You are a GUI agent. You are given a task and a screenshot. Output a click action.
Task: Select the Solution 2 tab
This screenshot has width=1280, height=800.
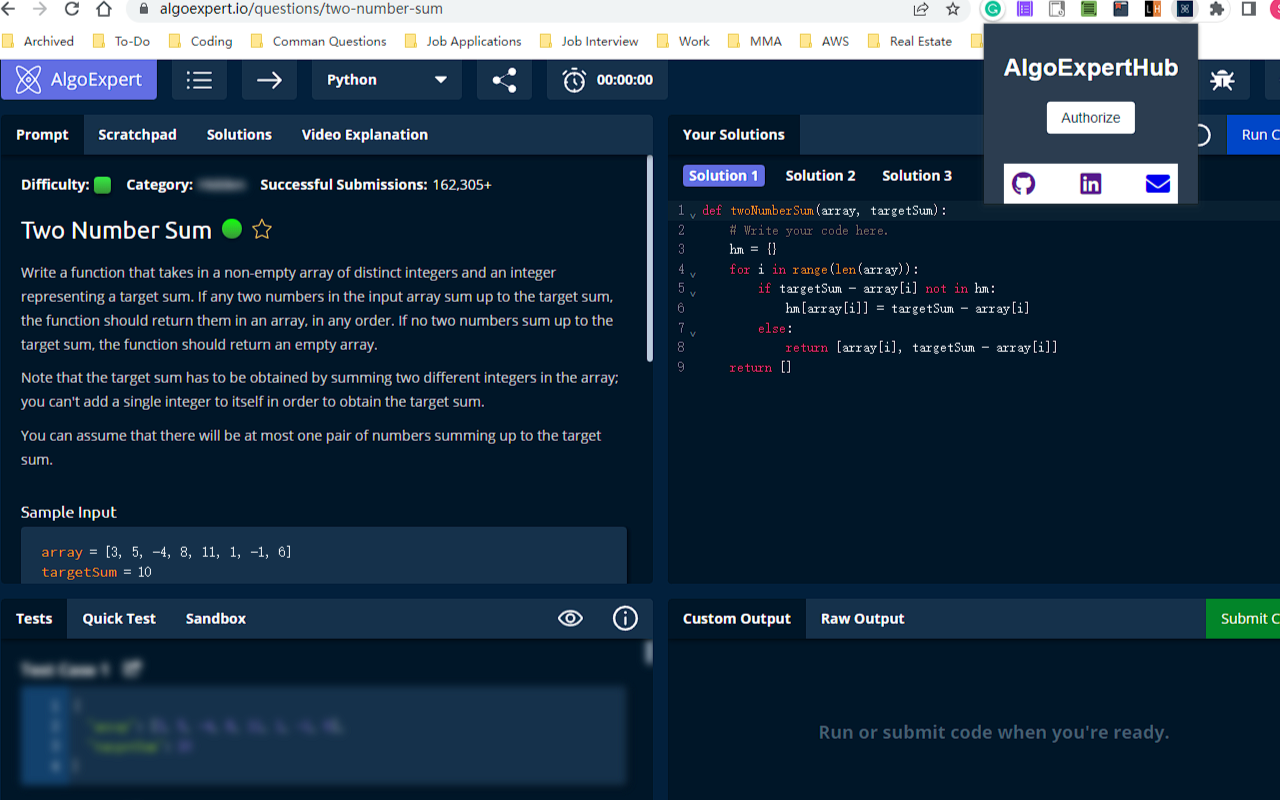click(x=820, y=176)
